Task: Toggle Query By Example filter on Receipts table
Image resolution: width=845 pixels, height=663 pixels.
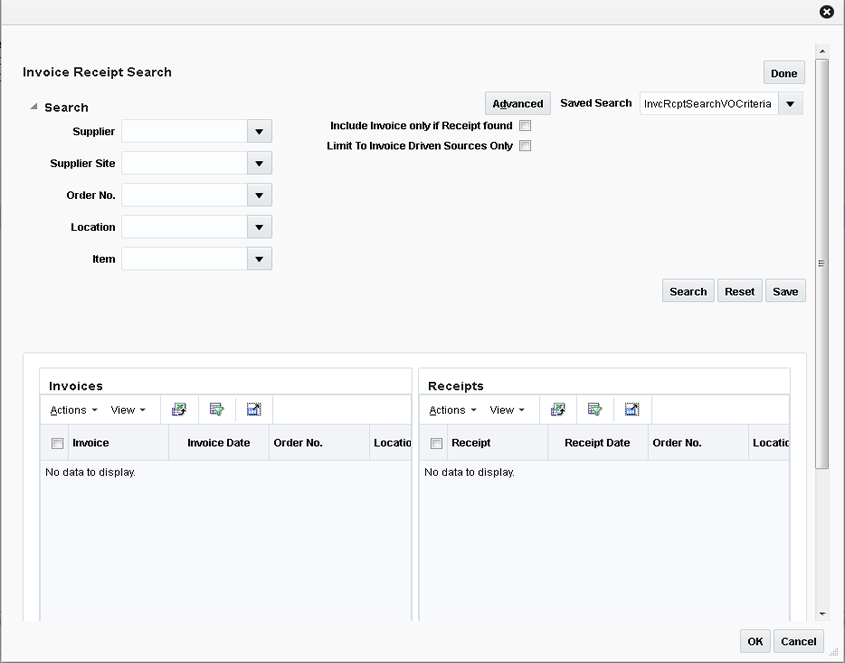Action: click(x=596, y=409)
